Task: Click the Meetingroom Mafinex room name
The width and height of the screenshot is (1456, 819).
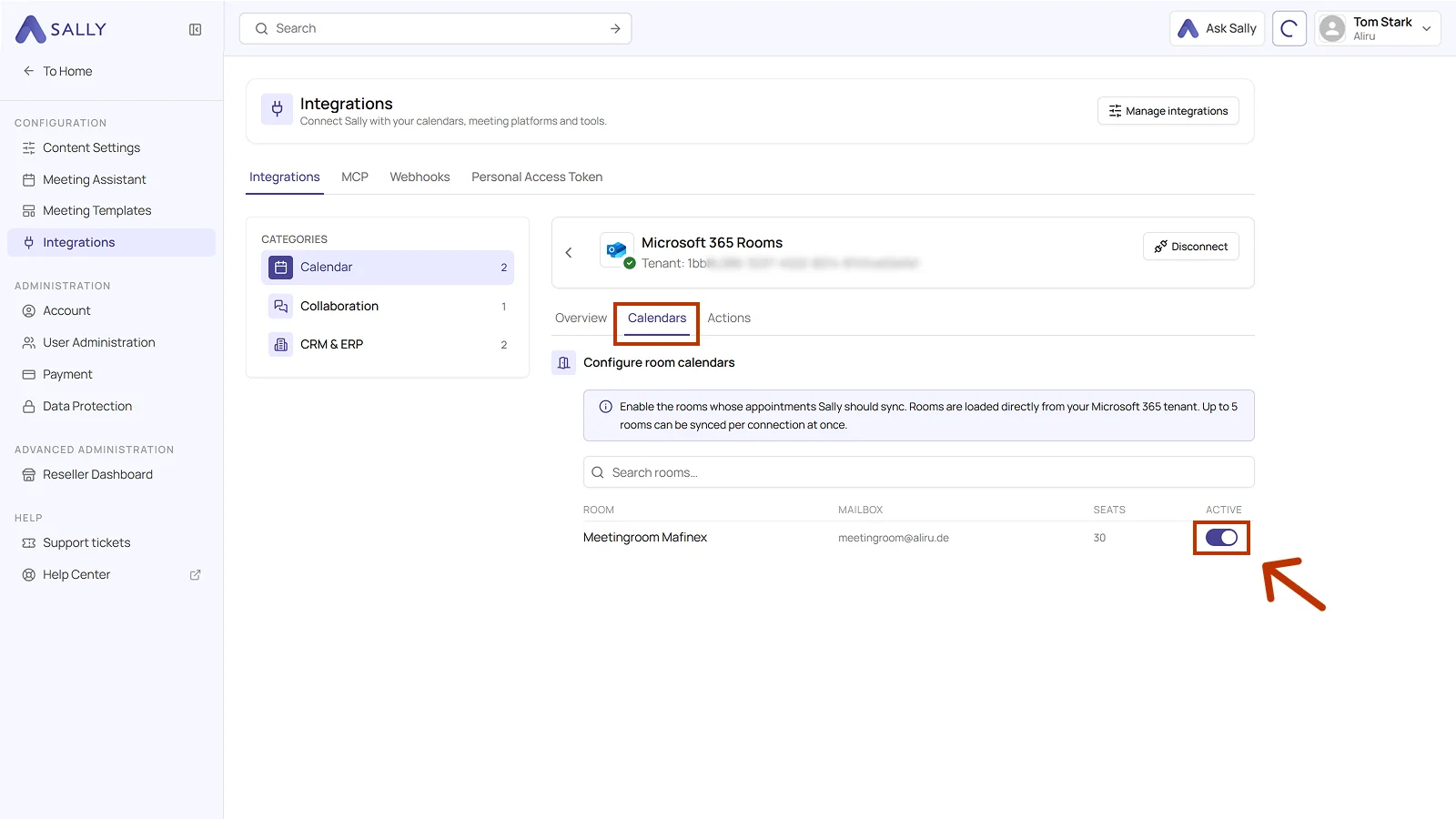Action: click(x=645, y=538)
